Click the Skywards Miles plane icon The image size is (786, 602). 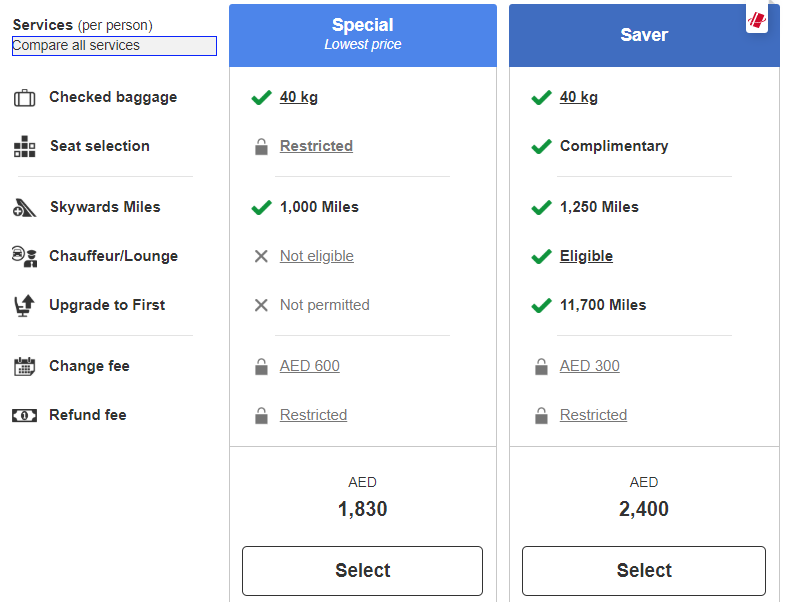click(x=24, y=208)
